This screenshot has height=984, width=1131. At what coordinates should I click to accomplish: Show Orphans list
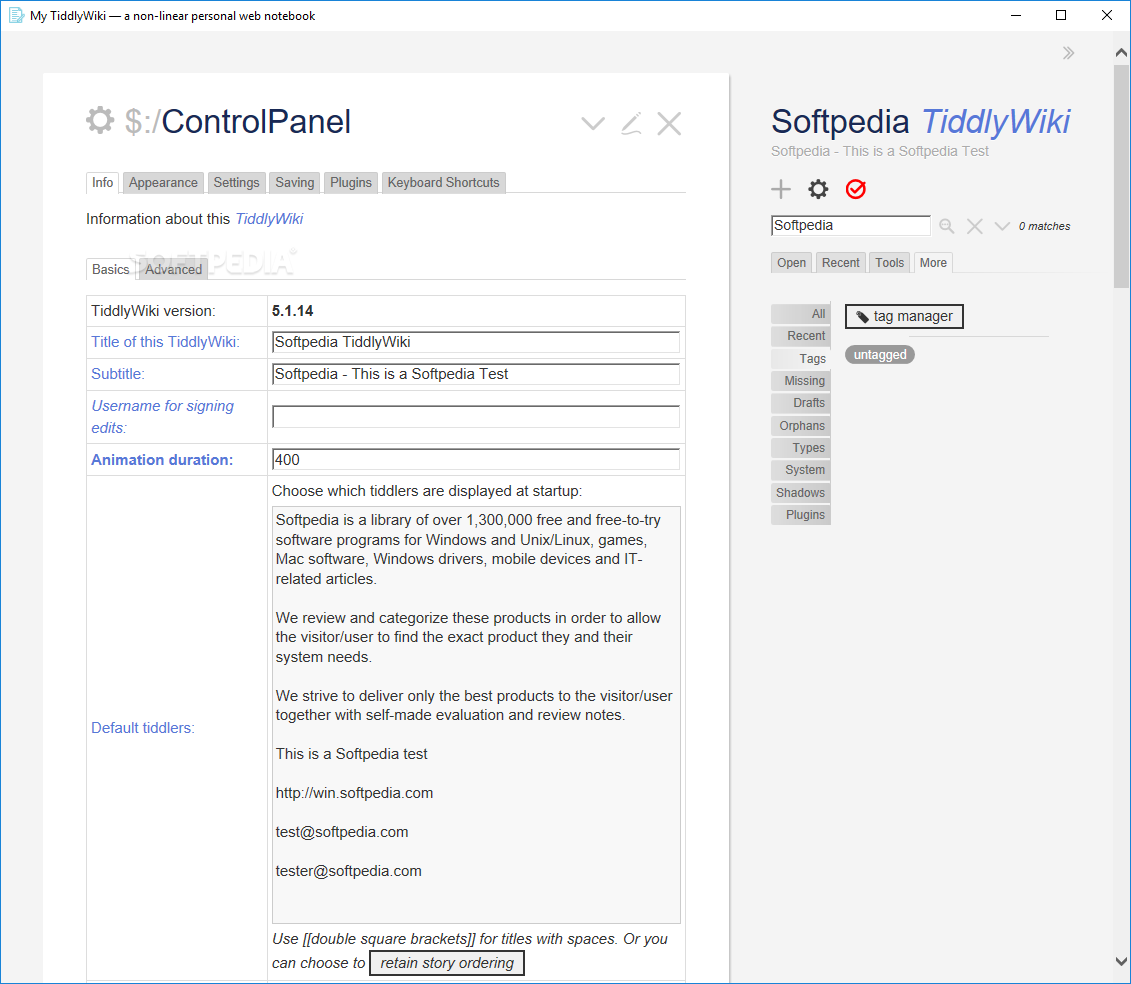801,426
